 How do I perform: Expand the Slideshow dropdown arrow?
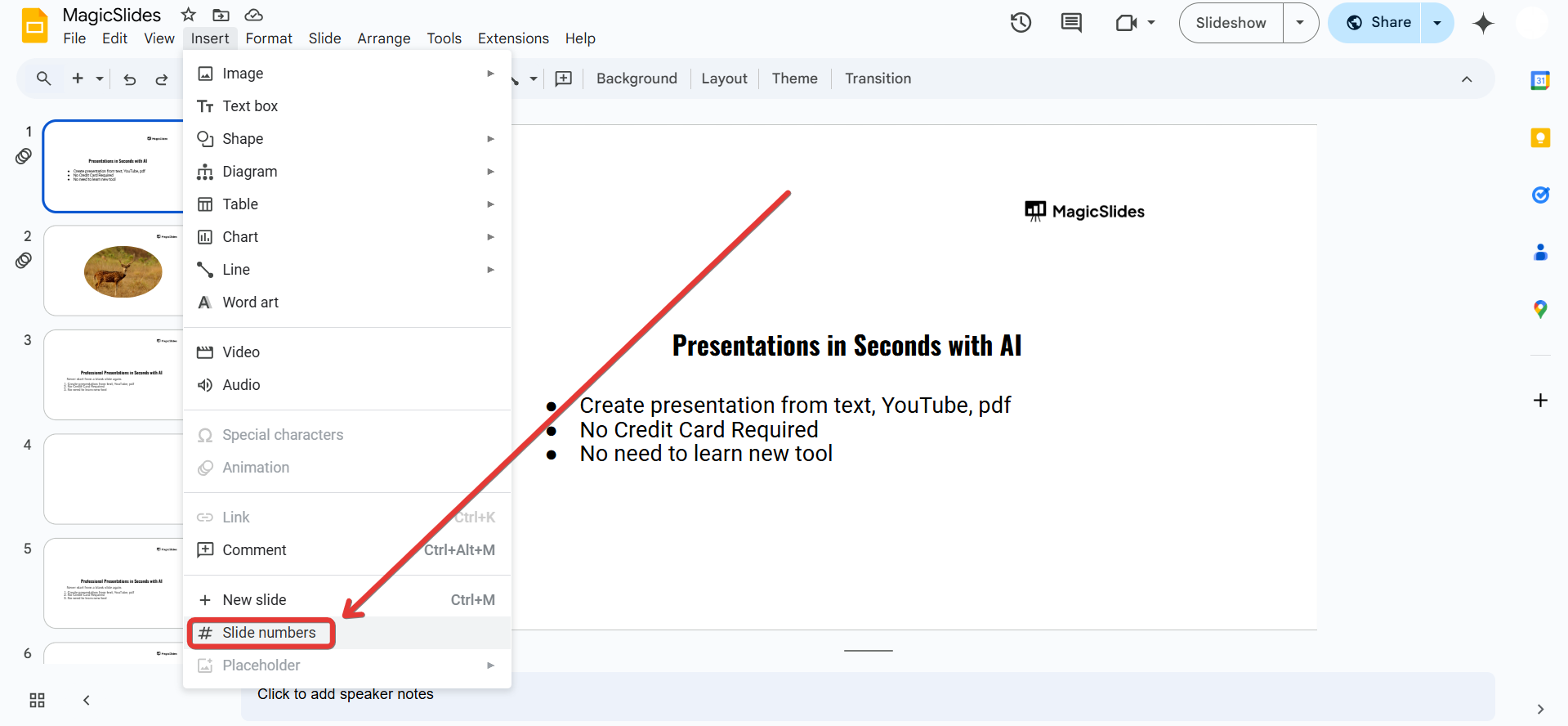tap(1300, 23)
